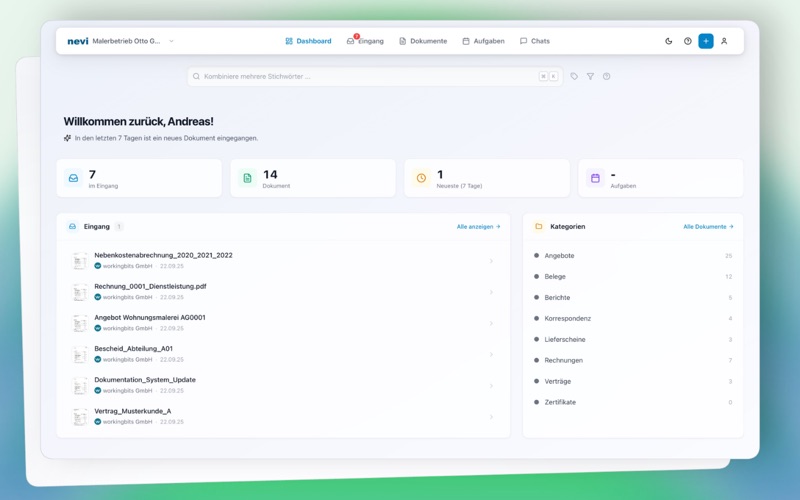800x500 pixels.
Task: Click chevron on Nebenkostenabrechnung_2020_2021_2022 row
Action: point(491,261)
